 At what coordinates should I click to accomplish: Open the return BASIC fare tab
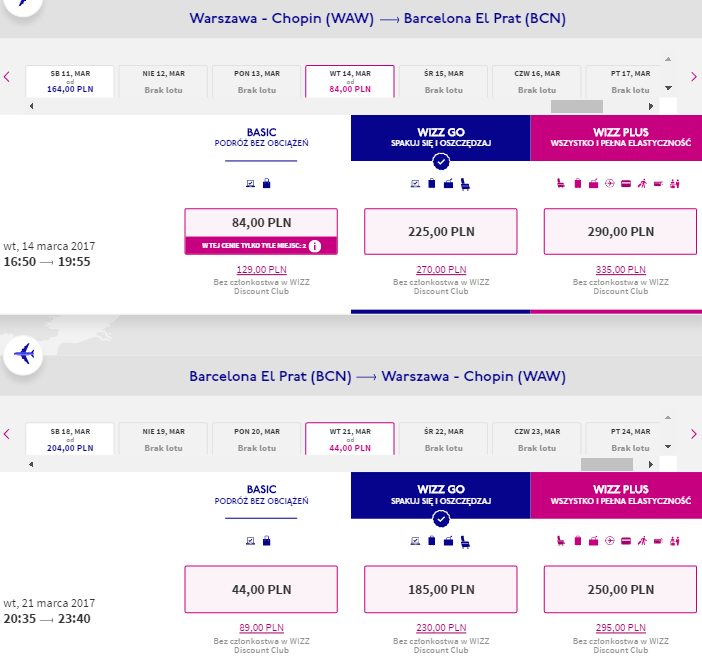(261, 495)
